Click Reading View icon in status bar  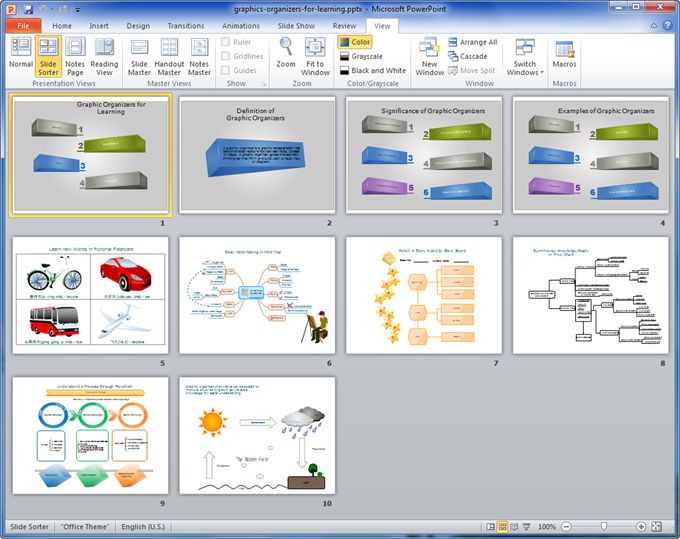(x=514, y=526)
